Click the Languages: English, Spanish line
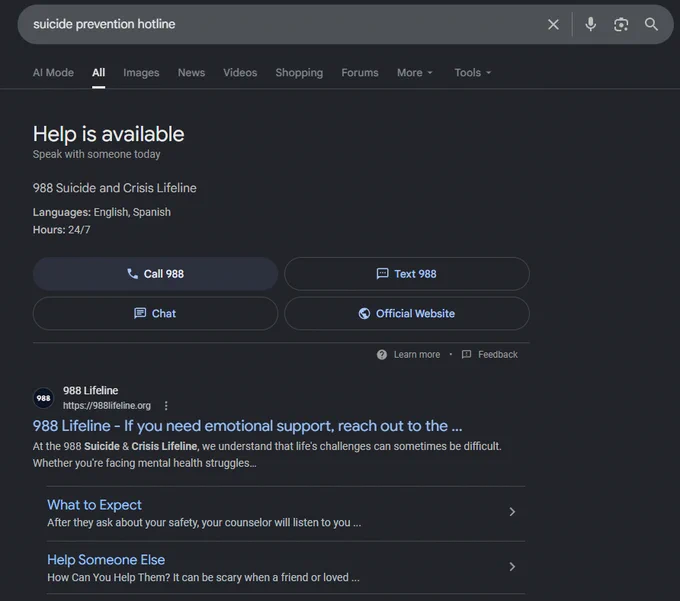Viewport: 680px width, 601px height. pos(101,212)
